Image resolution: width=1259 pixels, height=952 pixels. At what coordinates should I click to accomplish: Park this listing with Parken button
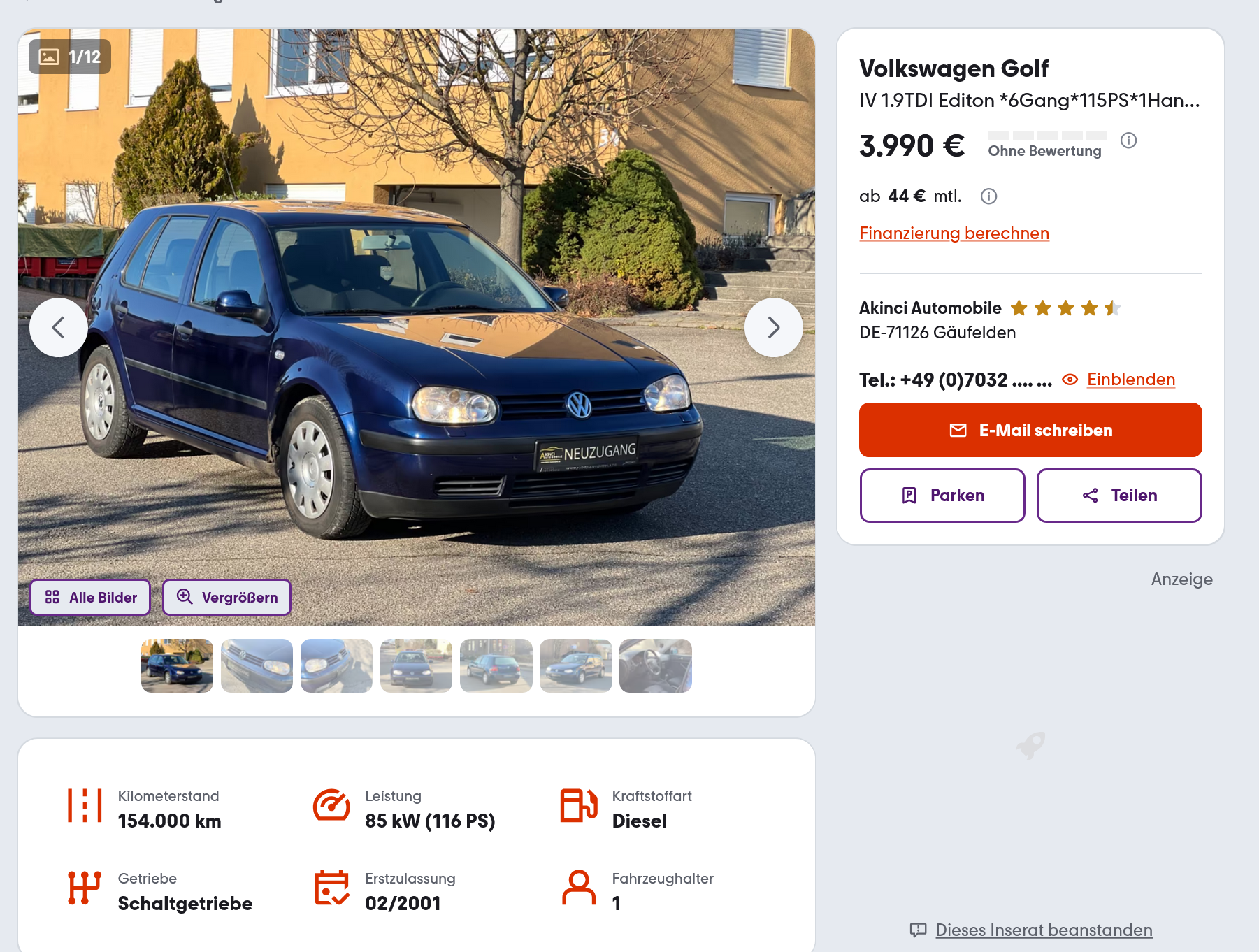(x=942, y=496)
